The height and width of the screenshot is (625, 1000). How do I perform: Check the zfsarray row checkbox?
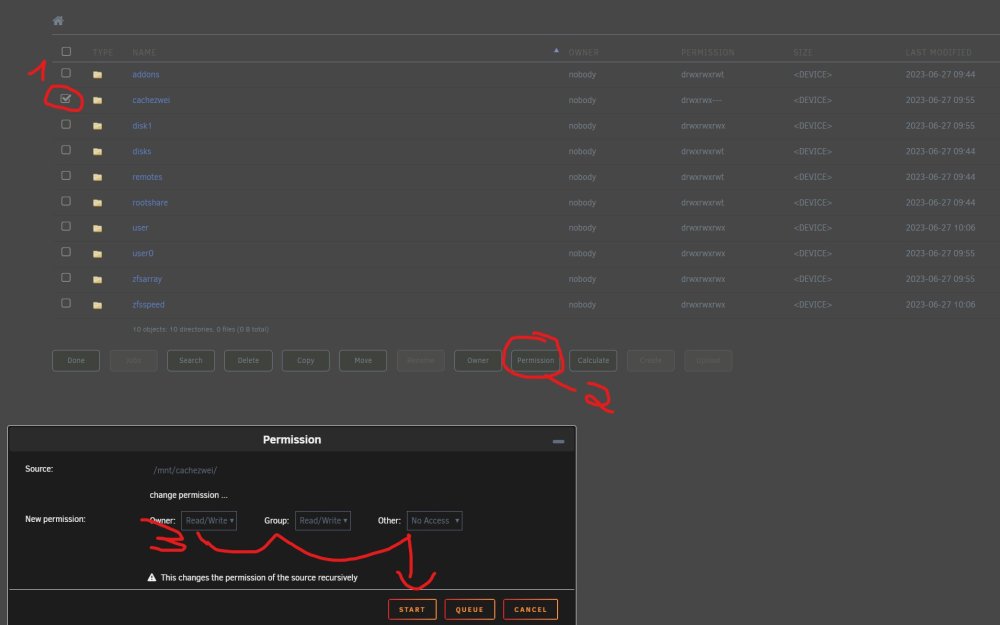coord(66,277)
